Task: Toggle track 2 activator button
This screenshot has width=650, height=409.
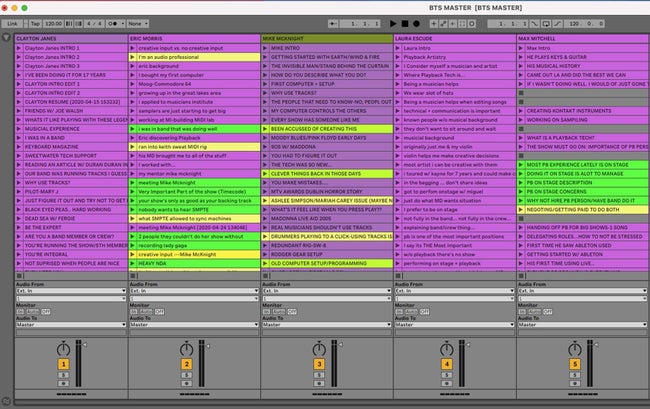Action: tap(187, 364)
